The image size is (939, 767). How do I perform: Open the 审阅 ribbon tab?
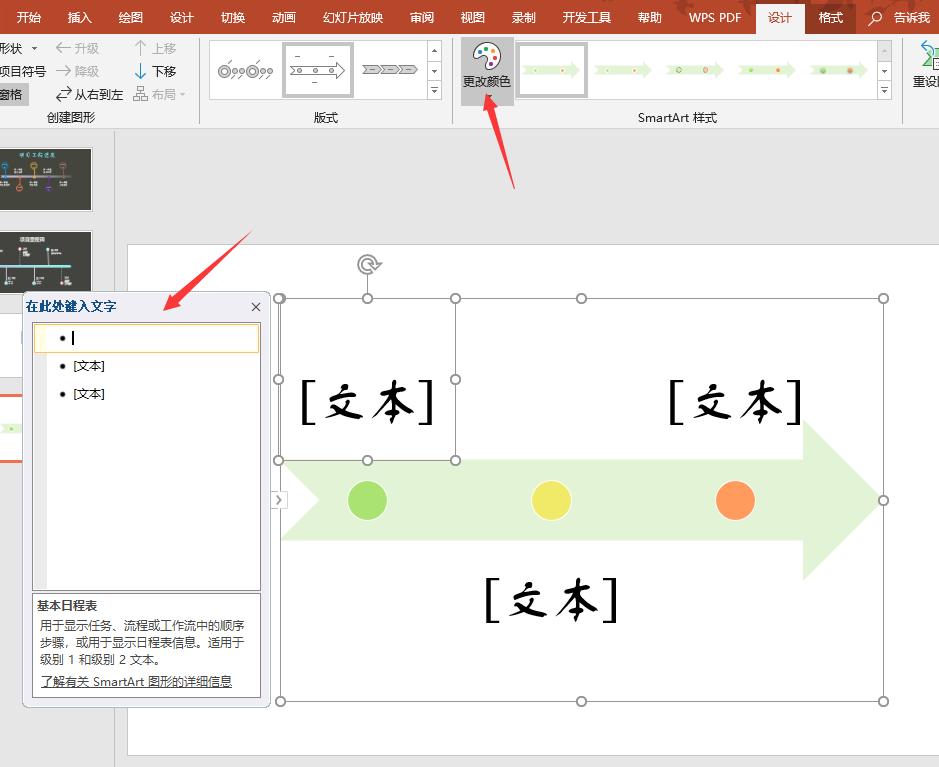coord(421,17)
